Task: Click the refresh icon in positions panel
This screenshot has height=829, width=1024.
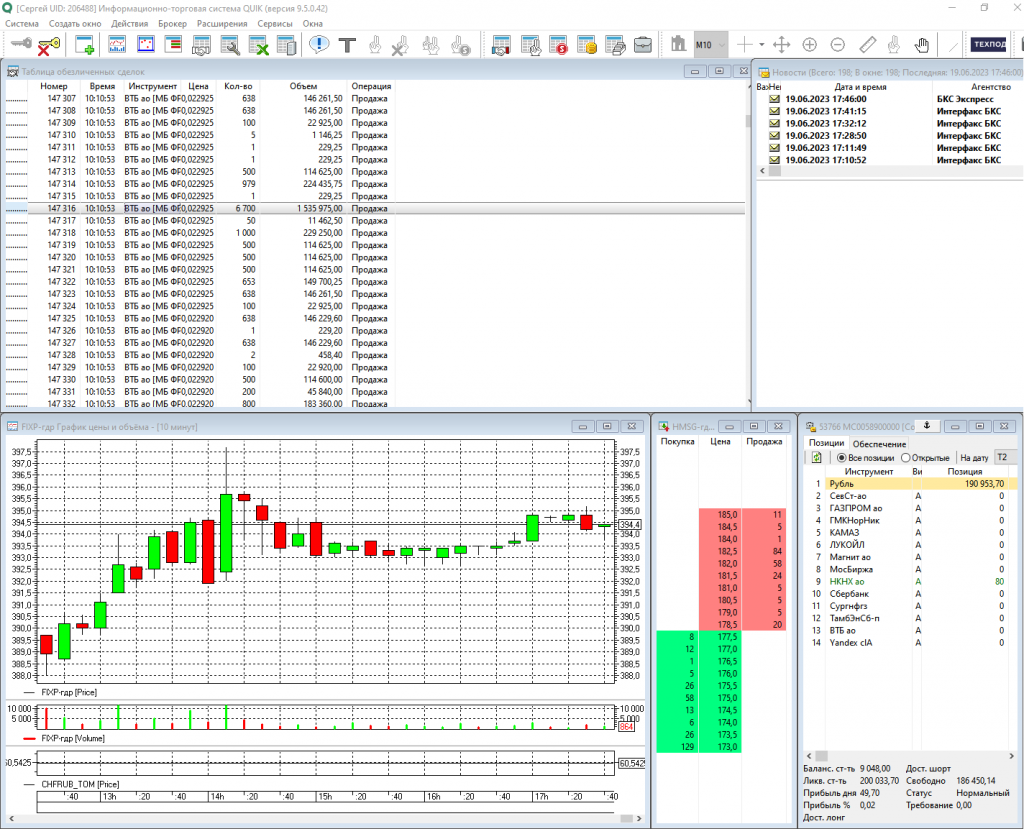Action: pos(817,457)
